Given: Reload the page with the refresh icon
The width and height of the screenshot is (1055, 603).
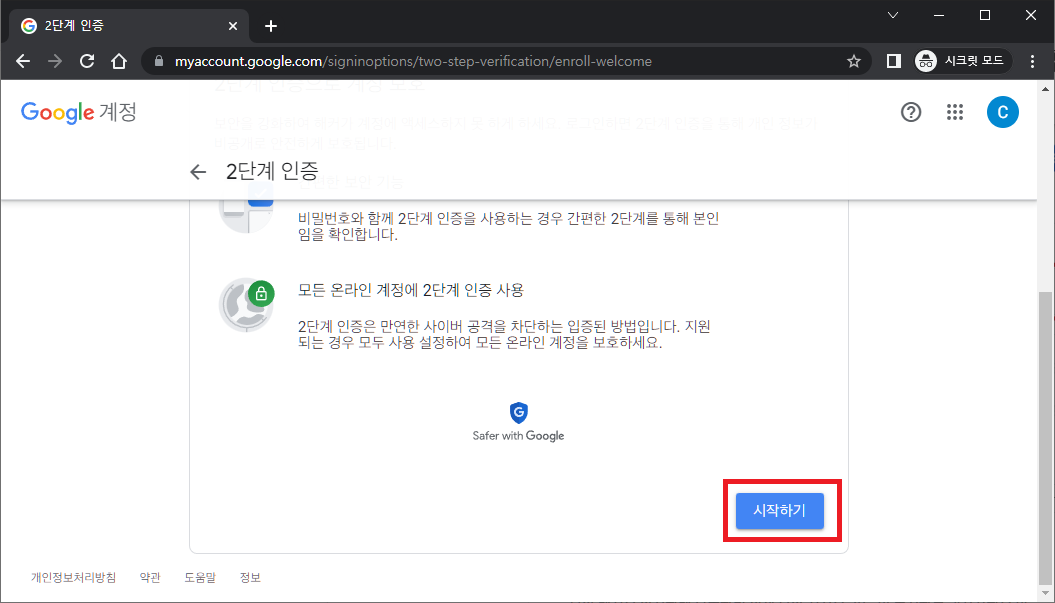Looking at the screenshot, I should tap(87, 61).
